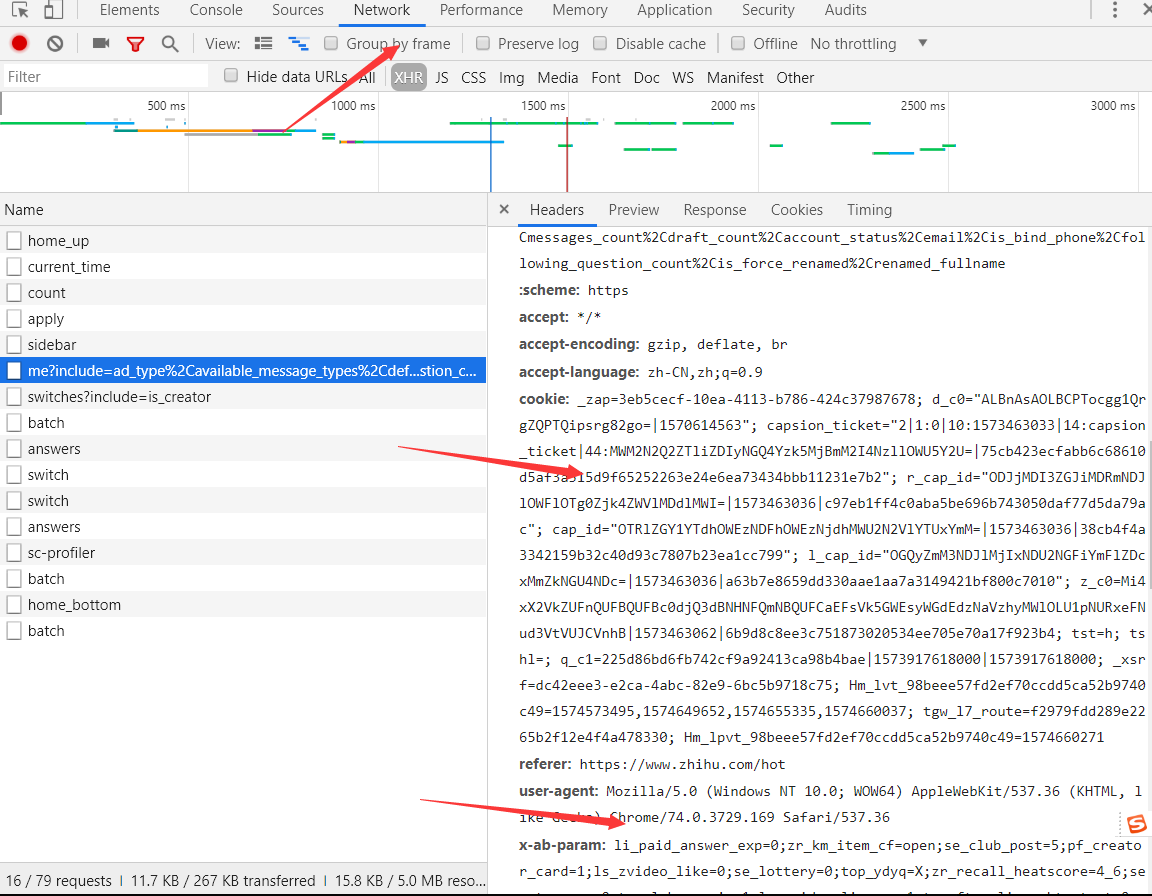This screenshot has height=896, width=1152.
Task: Select the apply request
Action: pyautogui.click(x=242, y=319)
